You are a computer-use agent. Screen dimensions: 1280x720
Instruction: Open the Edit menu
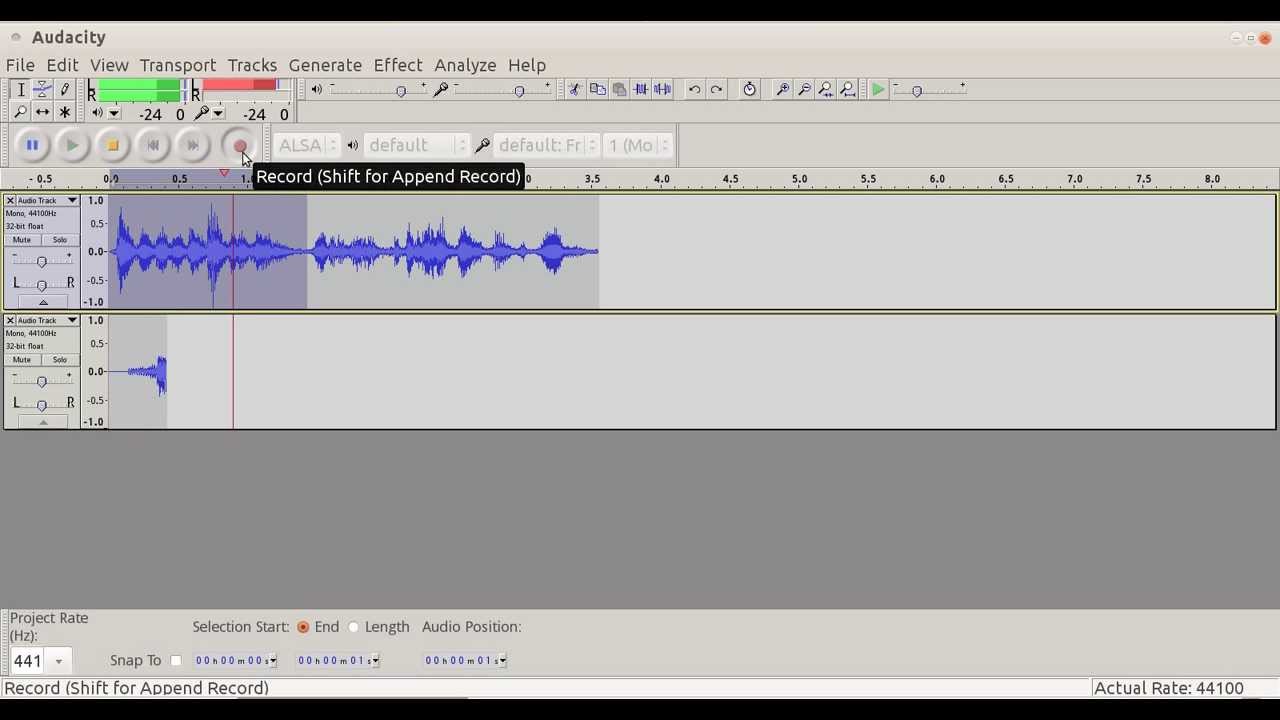pos(62,65)
